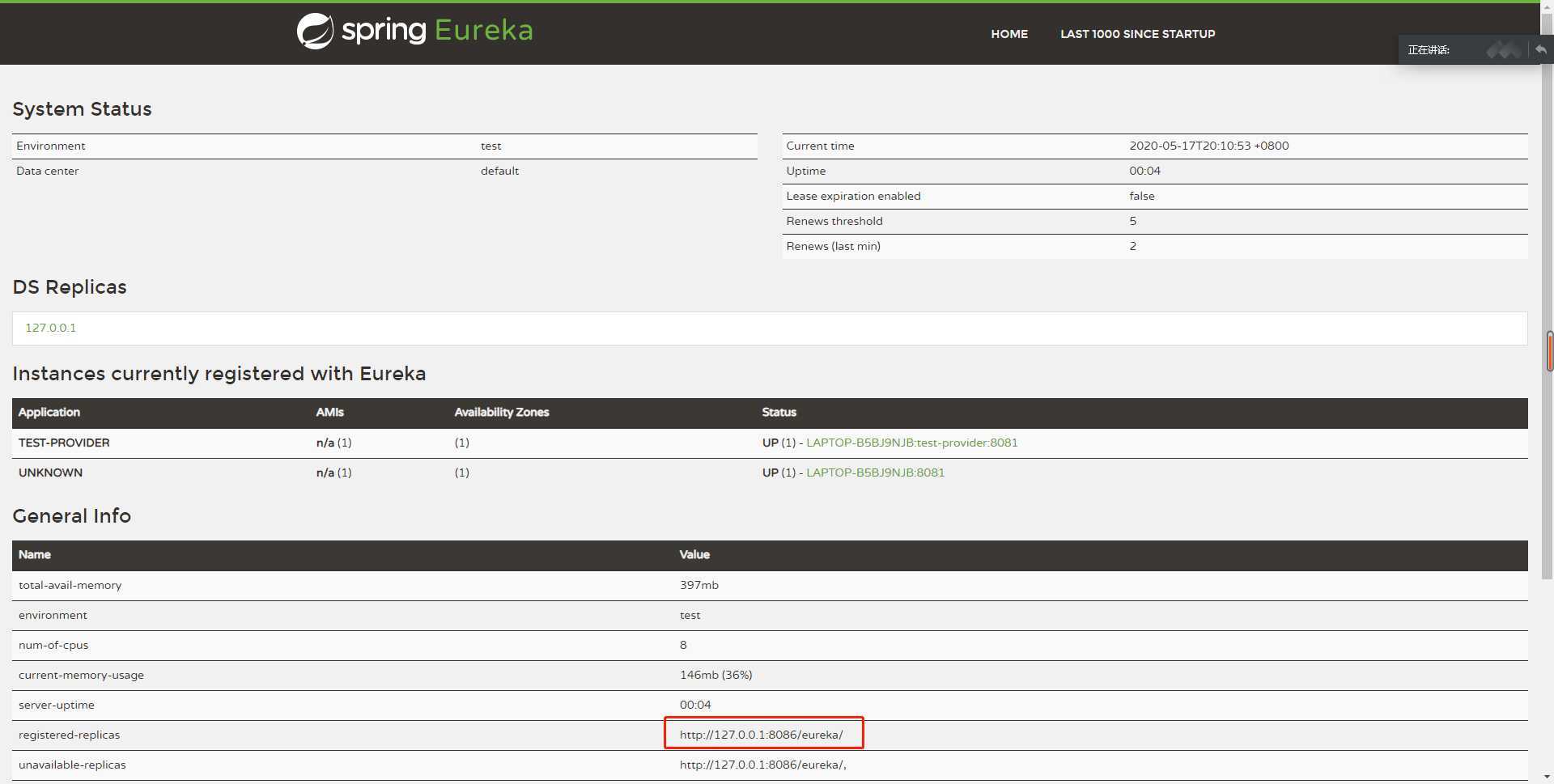
Task: Click the reply arrow icon in speaking overlay
Action: coord(1540,49)
